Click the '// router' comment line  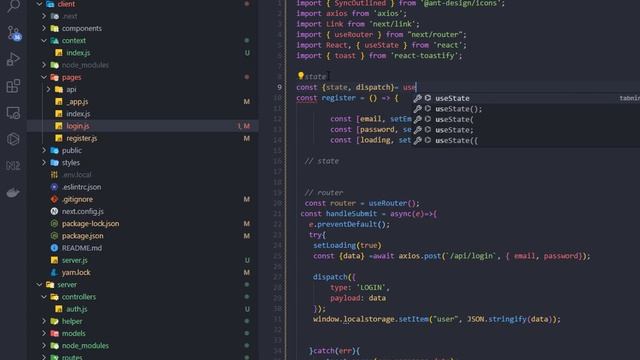[324, 193]
